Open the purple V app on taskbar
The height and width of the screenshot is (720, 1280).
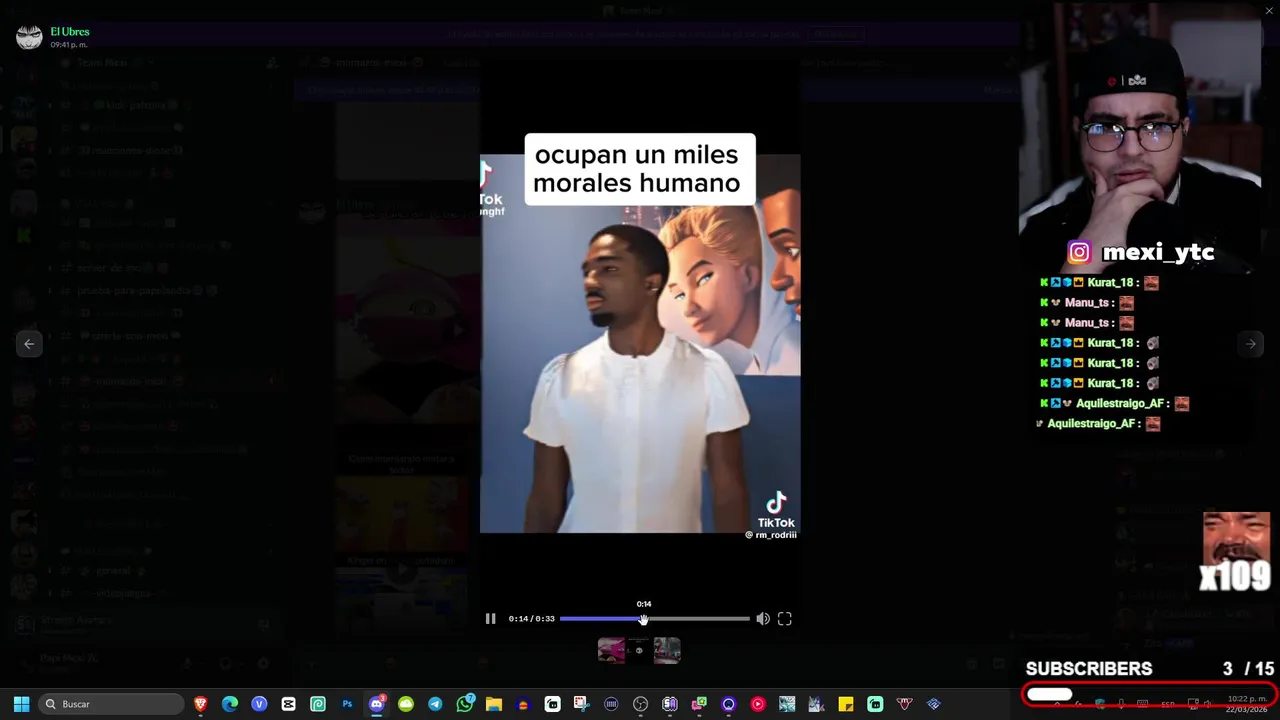(259, 704)
